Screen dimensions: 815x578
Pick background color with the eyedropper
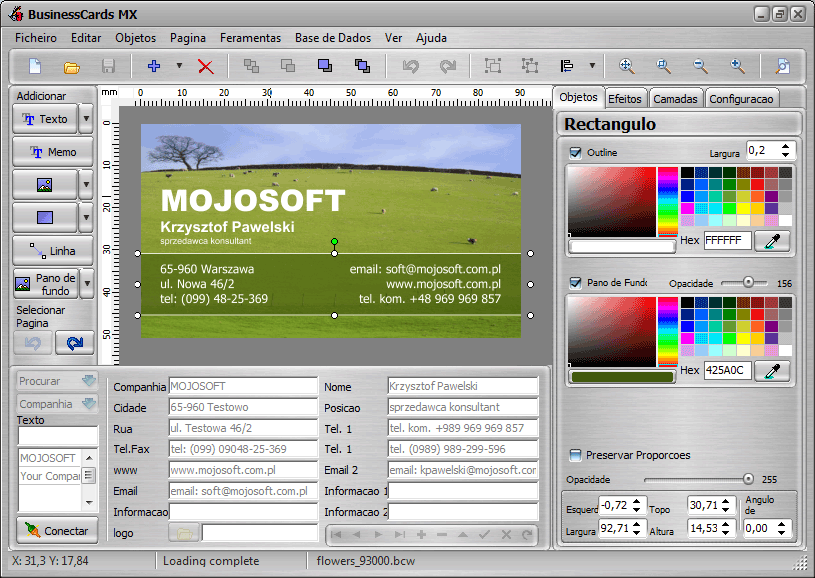point(773,371)
